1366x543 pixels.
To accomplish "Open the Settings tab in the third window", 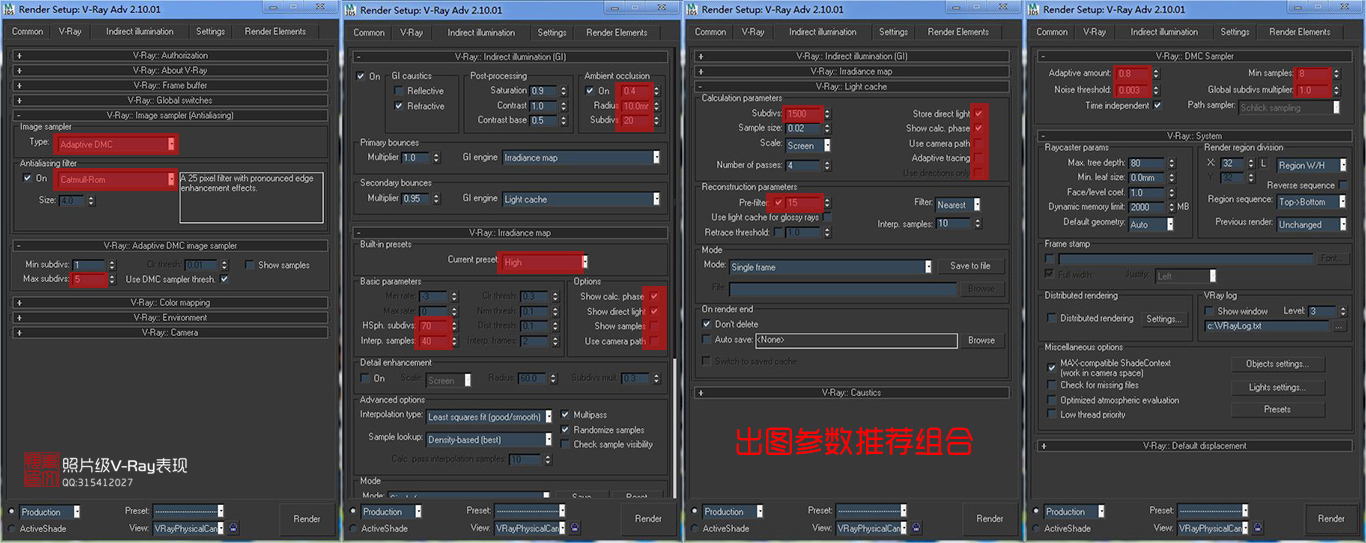I will (893, 32).
